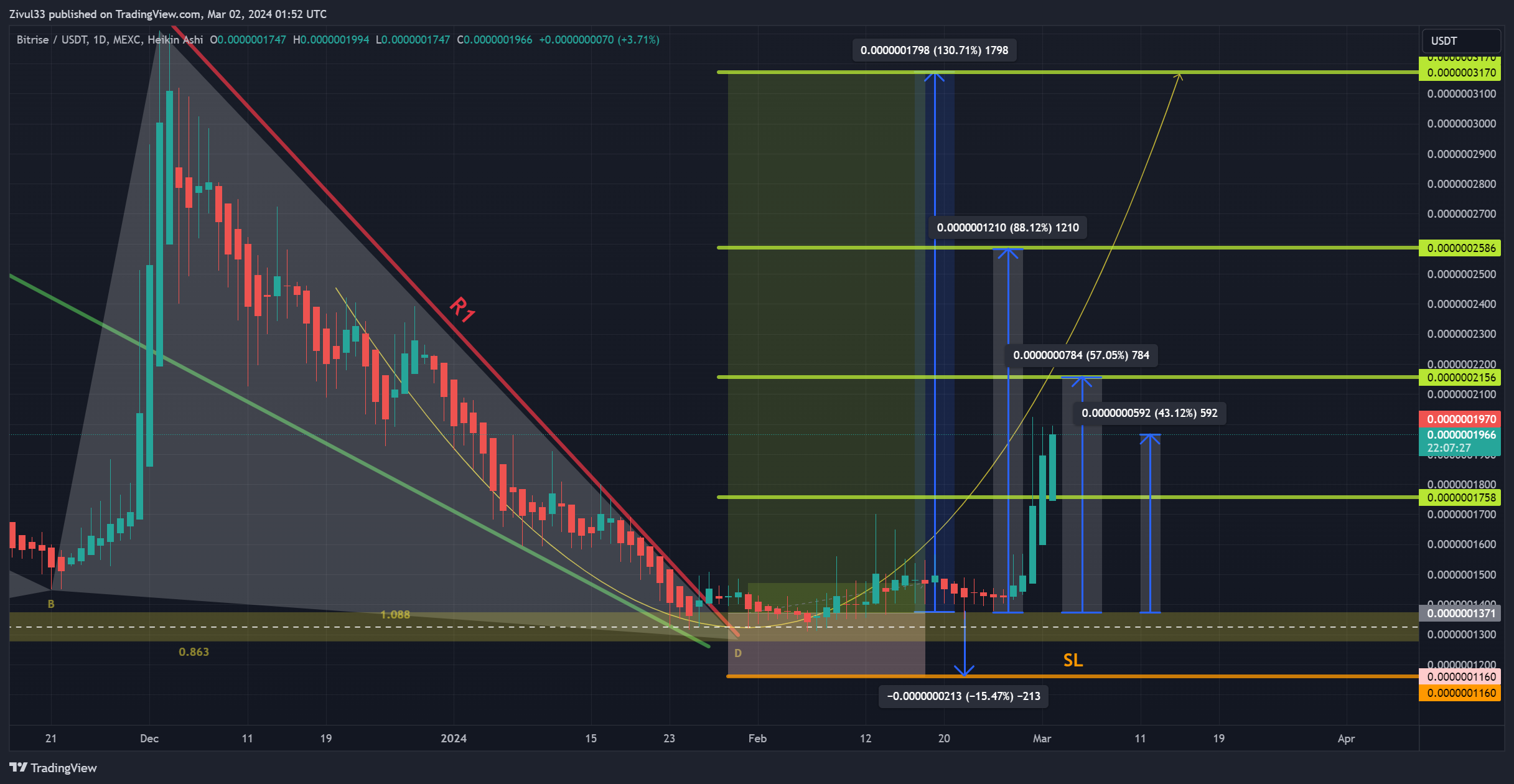The image size is (1514, 784).
Task: Click the current price 0.0000001966 countdown label
Action: (1460, 441)
